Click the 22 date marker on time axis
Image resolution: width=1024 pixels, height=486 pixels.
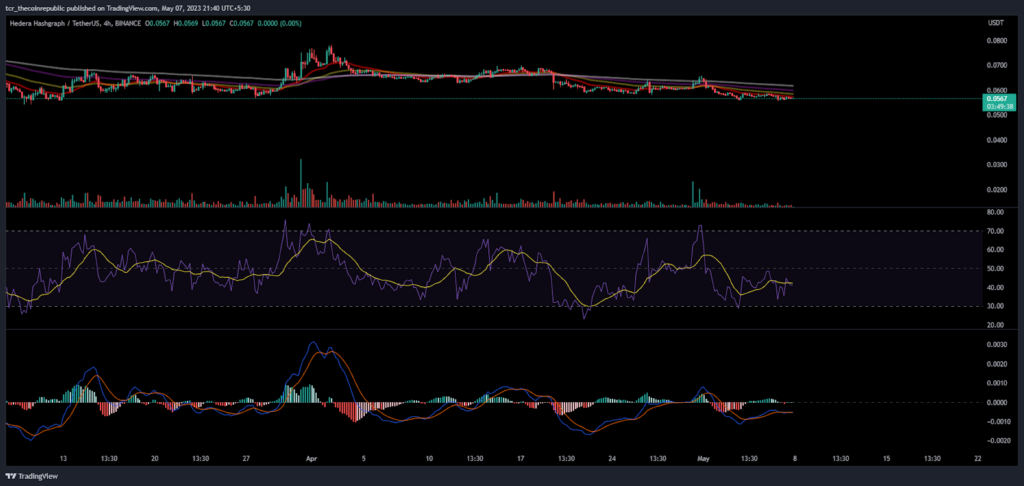point(977,459)
